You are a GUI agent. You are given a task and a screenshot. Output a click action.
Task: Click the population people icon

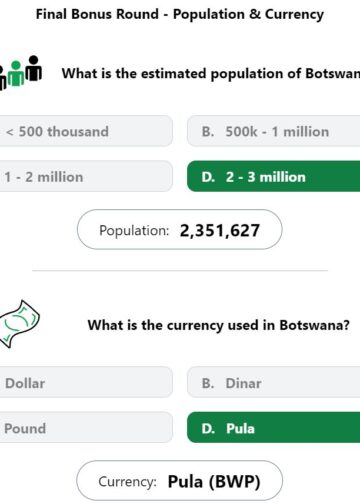click(21, 72)
